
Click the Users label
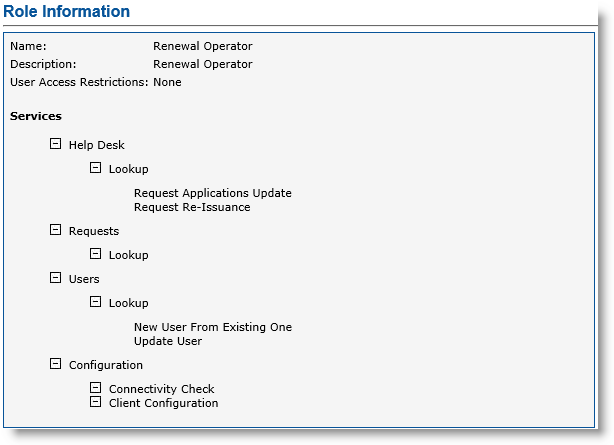tap(84, 279)
